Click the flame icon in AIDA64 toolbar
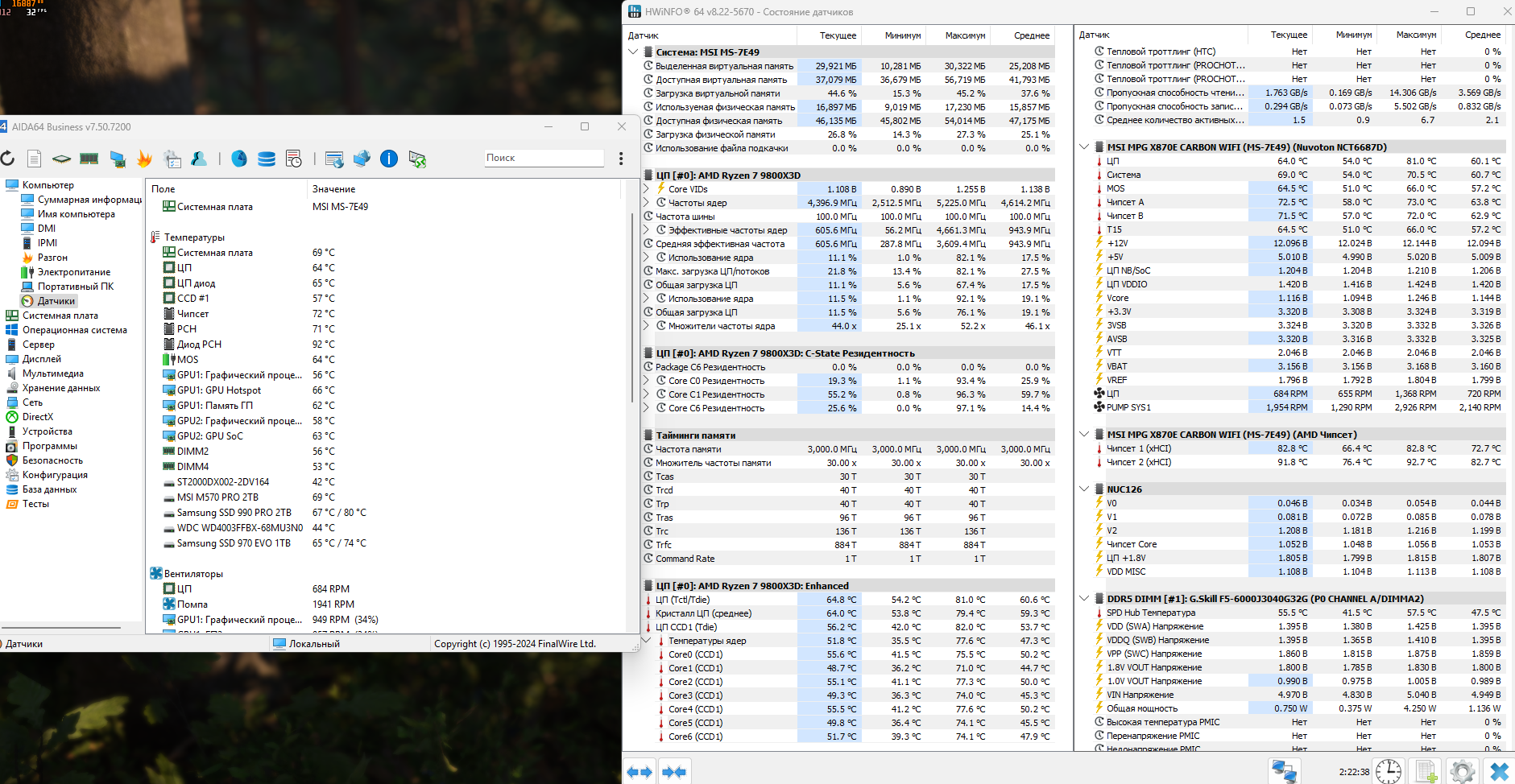The image size is (1515, 784). [x=145, y=159]
